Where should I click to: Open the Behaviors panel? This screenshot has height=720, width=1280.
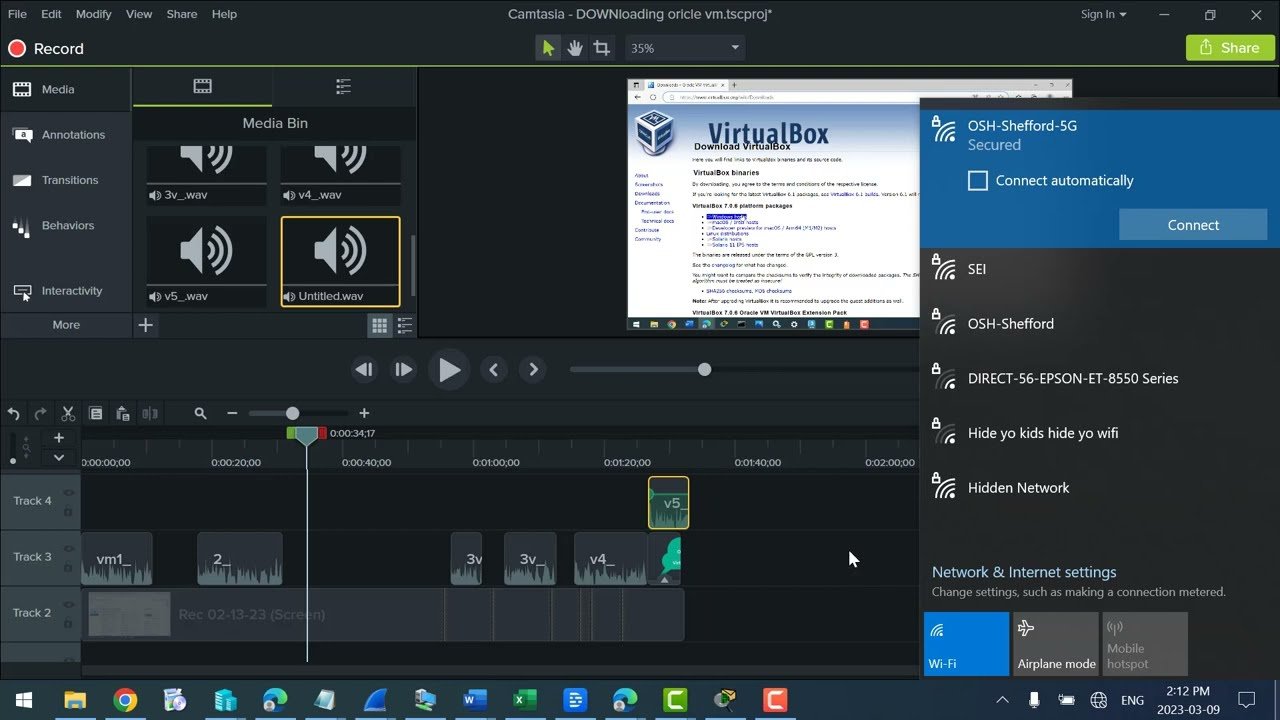pos(66,226)
